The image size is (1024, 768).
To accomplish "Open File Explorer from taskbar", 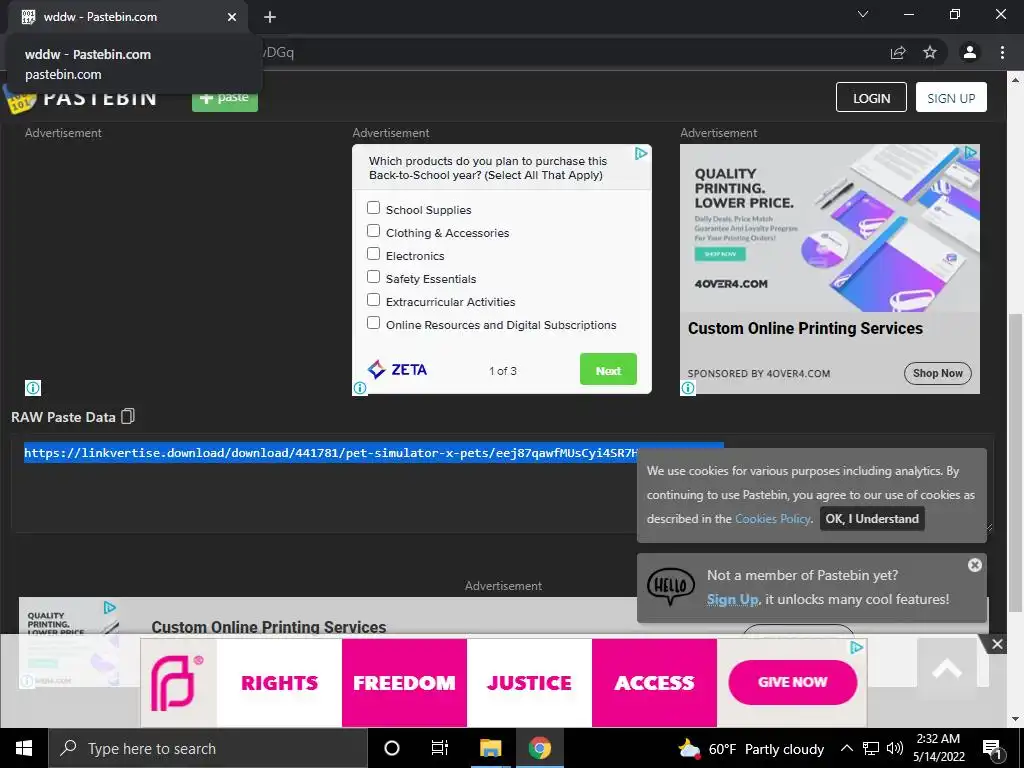I will 490,748.
